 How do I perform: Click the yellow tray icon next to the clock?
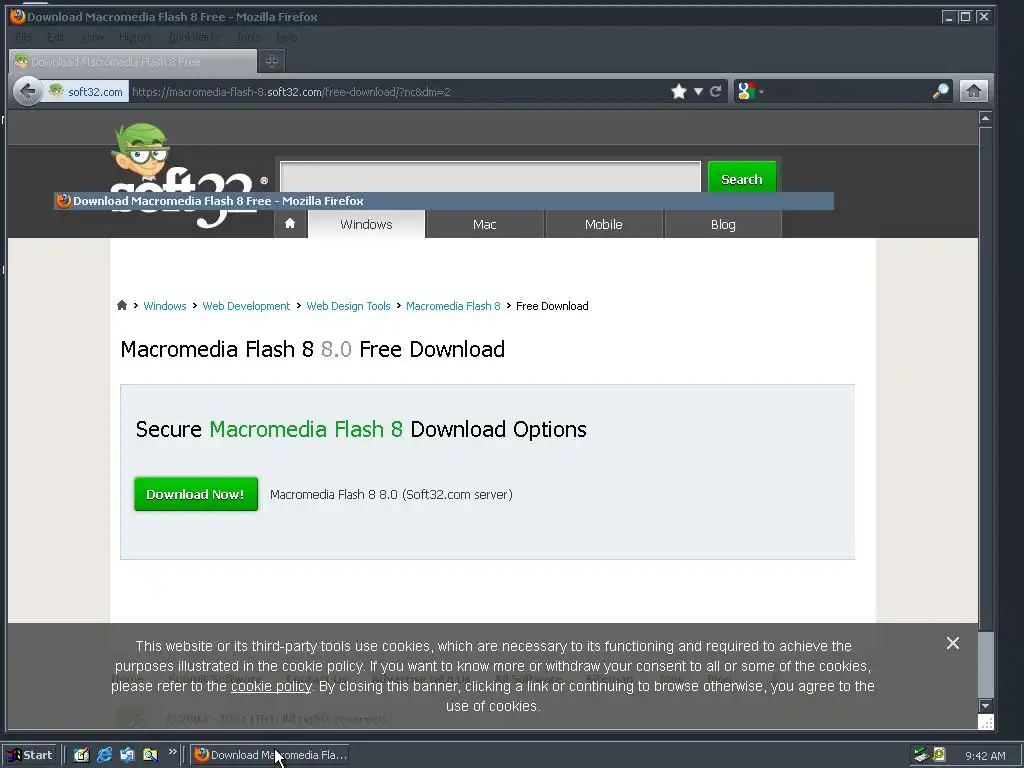(939, 754)
